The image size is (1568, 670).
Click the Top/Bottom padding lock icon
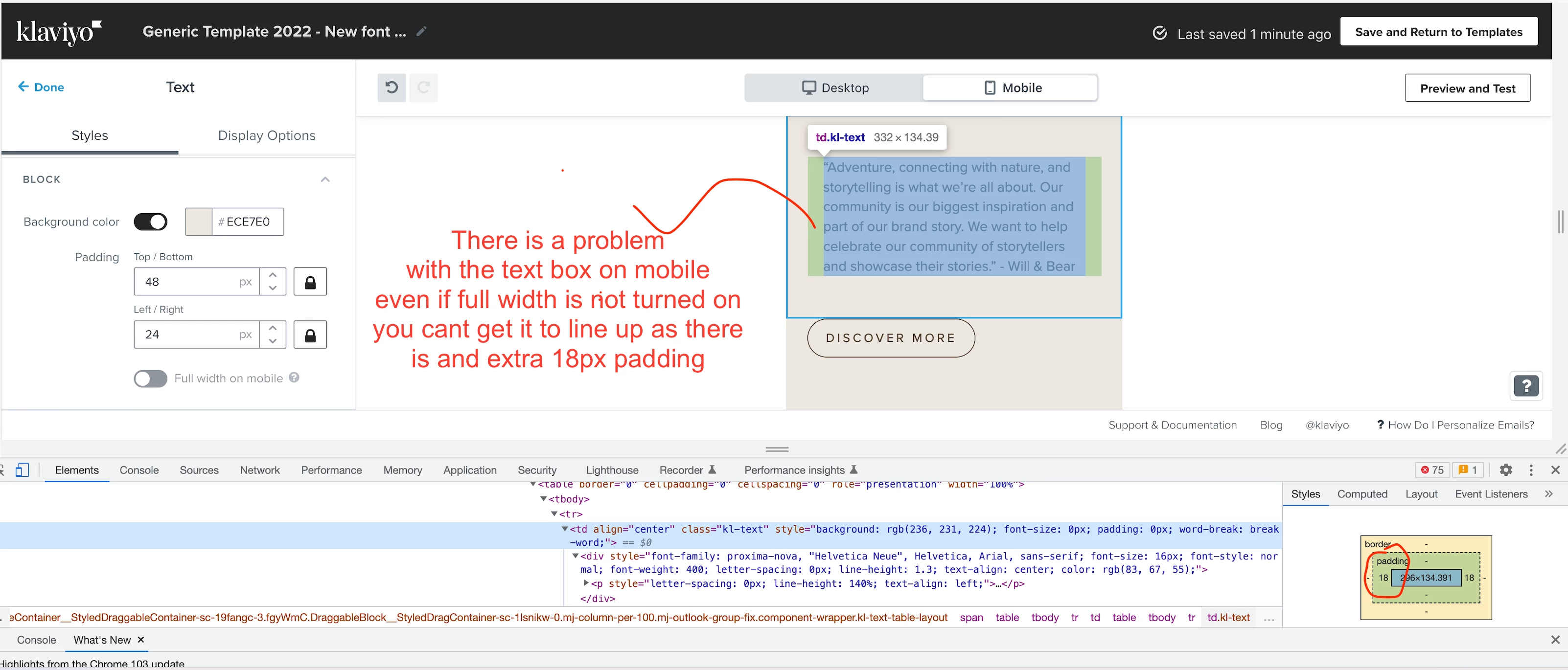pos(310,282)
